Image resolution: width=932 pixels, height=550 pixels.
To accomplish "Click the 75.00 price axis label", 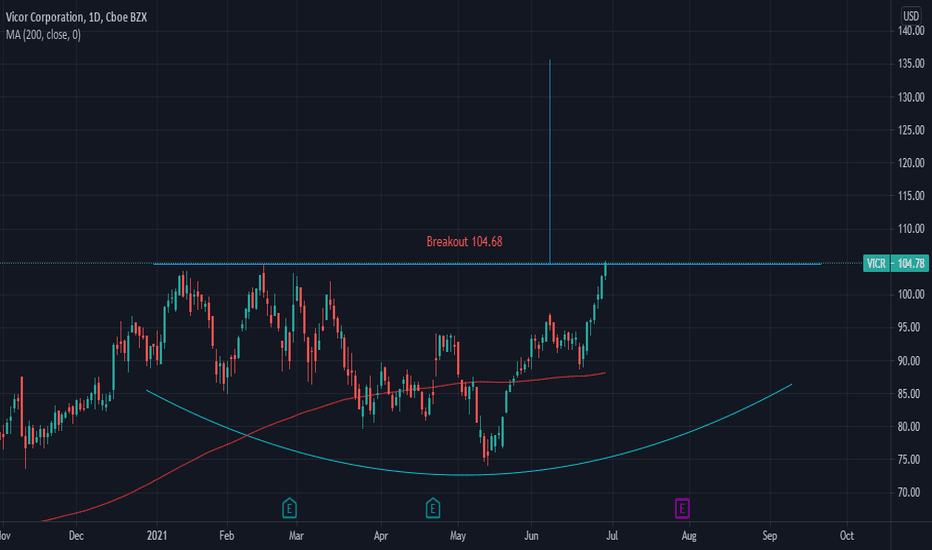I will click(x=911, y=460).
